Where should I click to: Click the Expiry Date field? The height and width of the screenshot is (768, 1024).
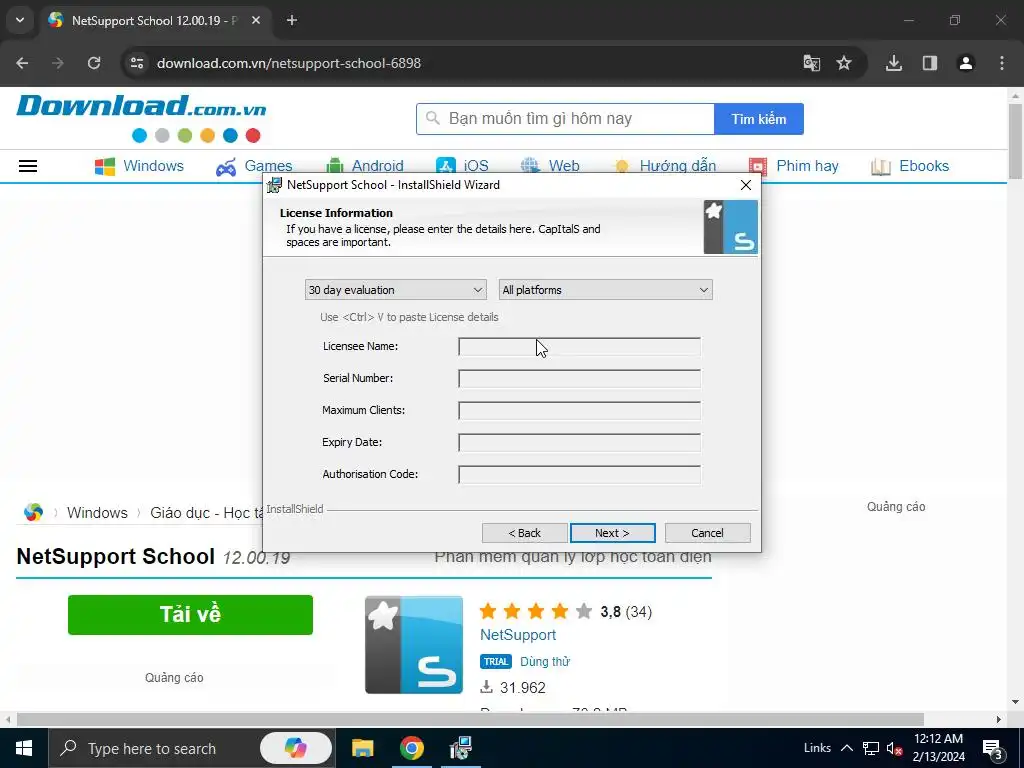click(x=579, y=443)
